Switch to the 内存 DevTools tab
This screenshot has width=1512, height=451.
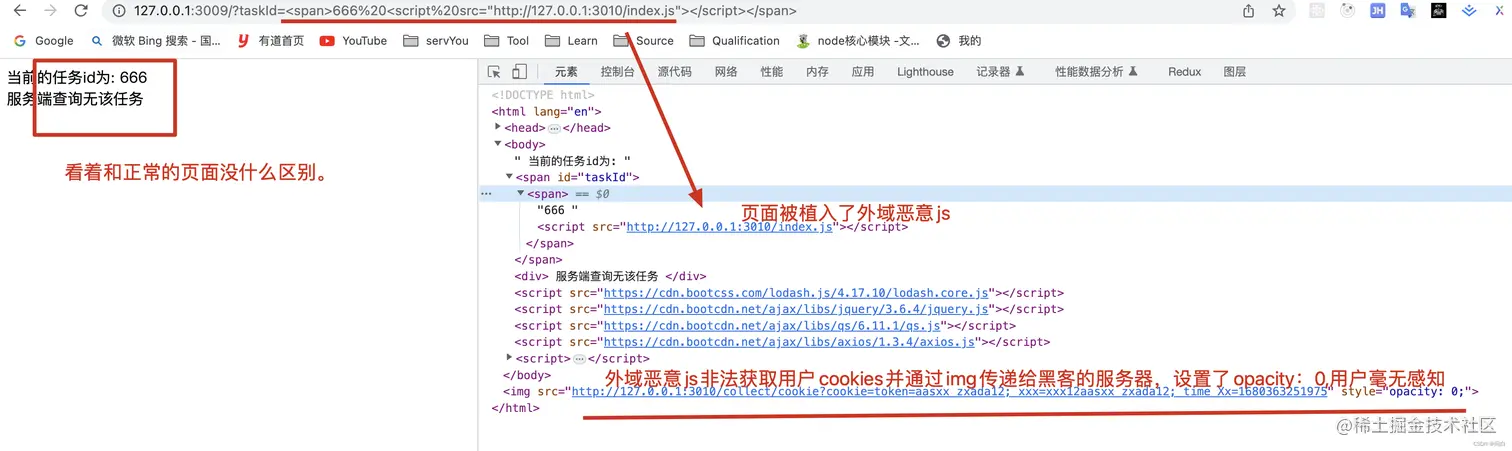tap(817, 72)
